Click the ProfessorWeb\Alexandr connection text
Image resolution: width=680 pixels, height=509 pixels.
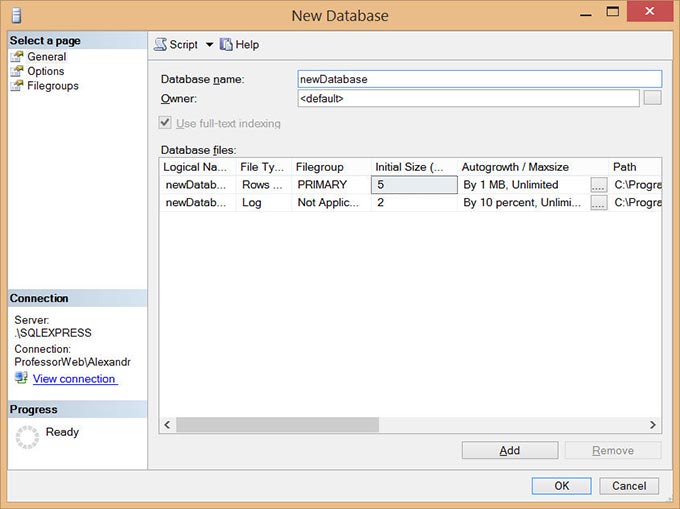[72, 362]
